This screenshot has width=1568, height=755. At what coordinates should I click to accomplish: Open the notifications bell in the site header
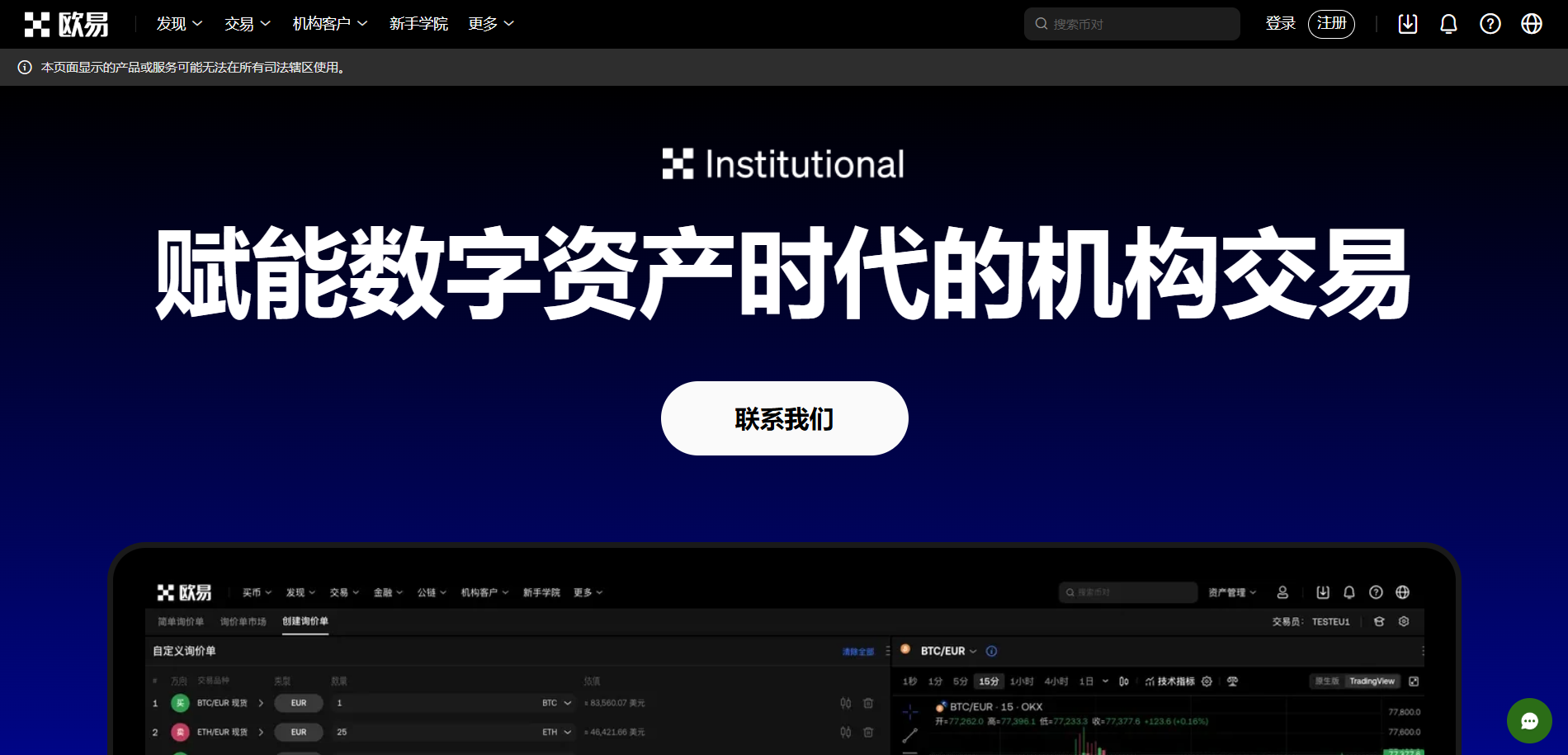pos(1448,24)
